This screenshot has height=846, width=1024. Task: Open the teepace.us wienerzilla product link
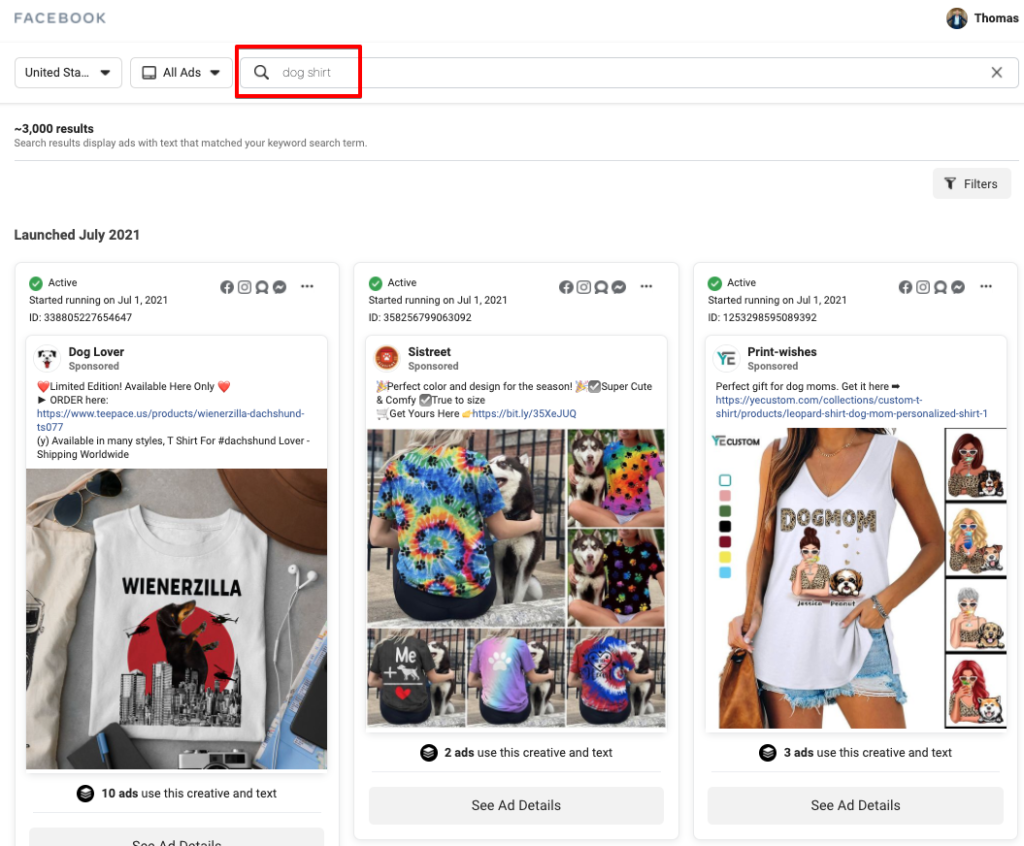pos(170,420)
